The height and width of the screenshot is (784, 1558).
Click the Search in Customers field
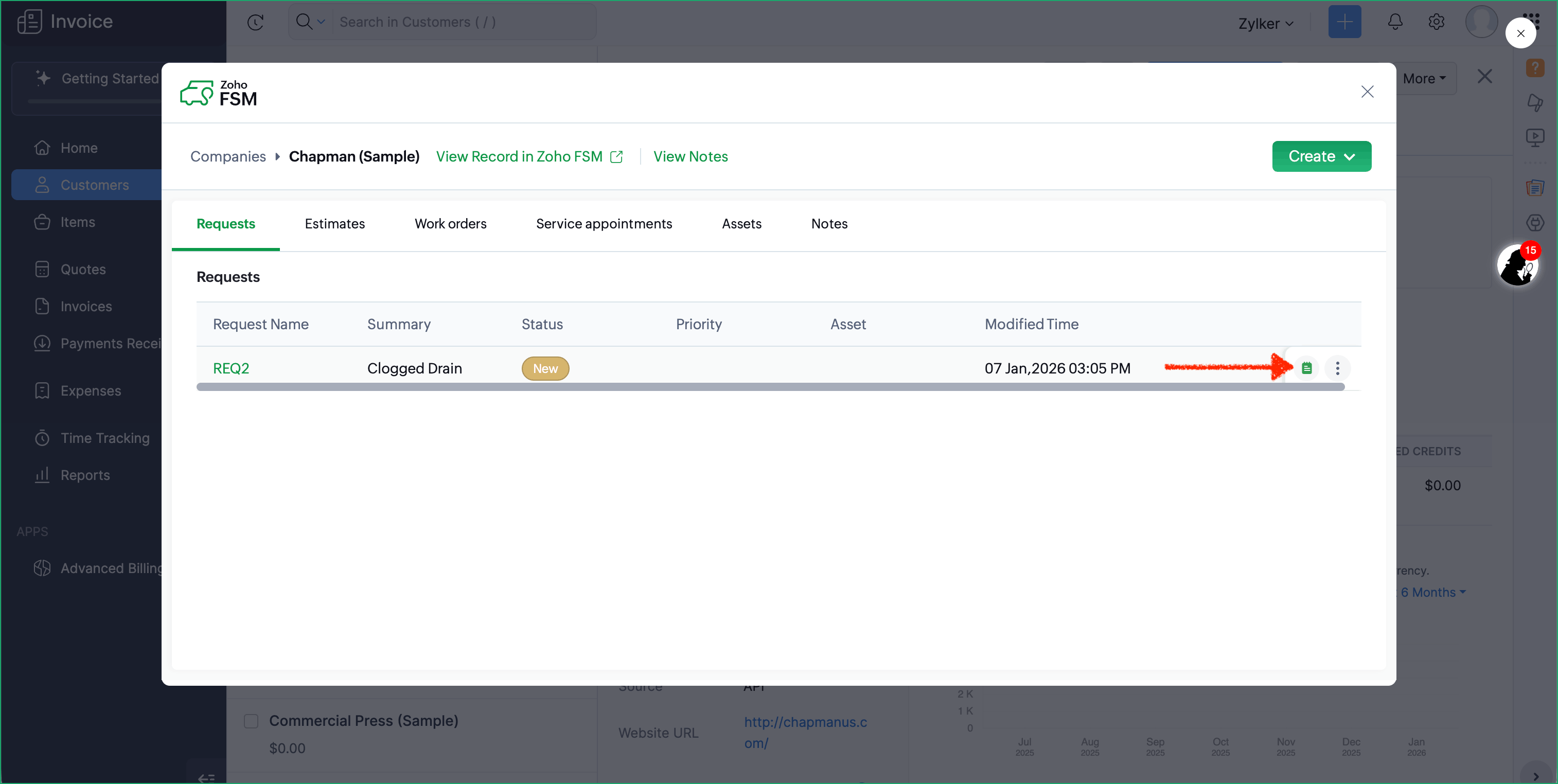[459, 22]
